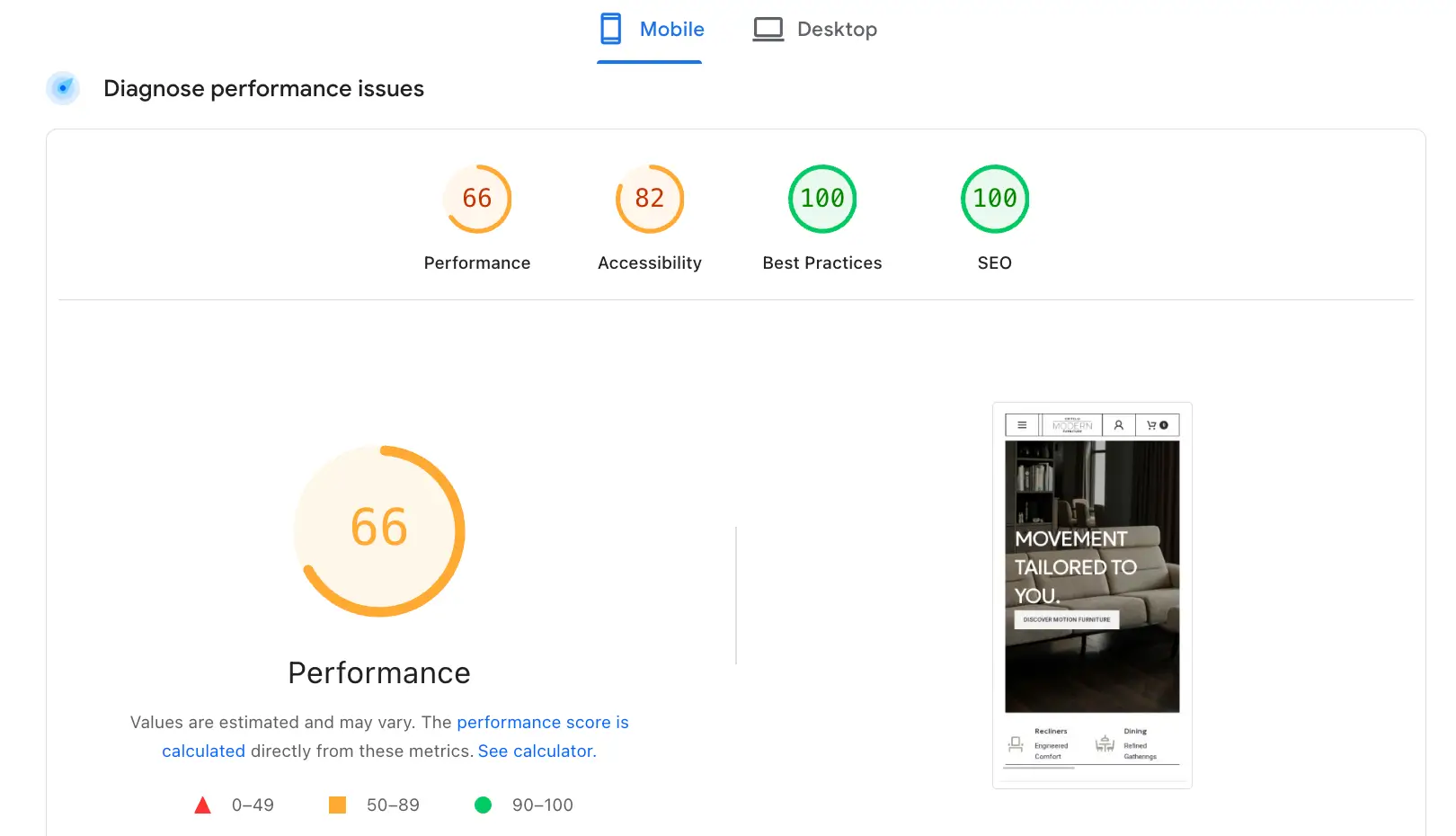1456x836 pixels.
Task: Click the user account icon in the preview
Action: [1118, 425]
